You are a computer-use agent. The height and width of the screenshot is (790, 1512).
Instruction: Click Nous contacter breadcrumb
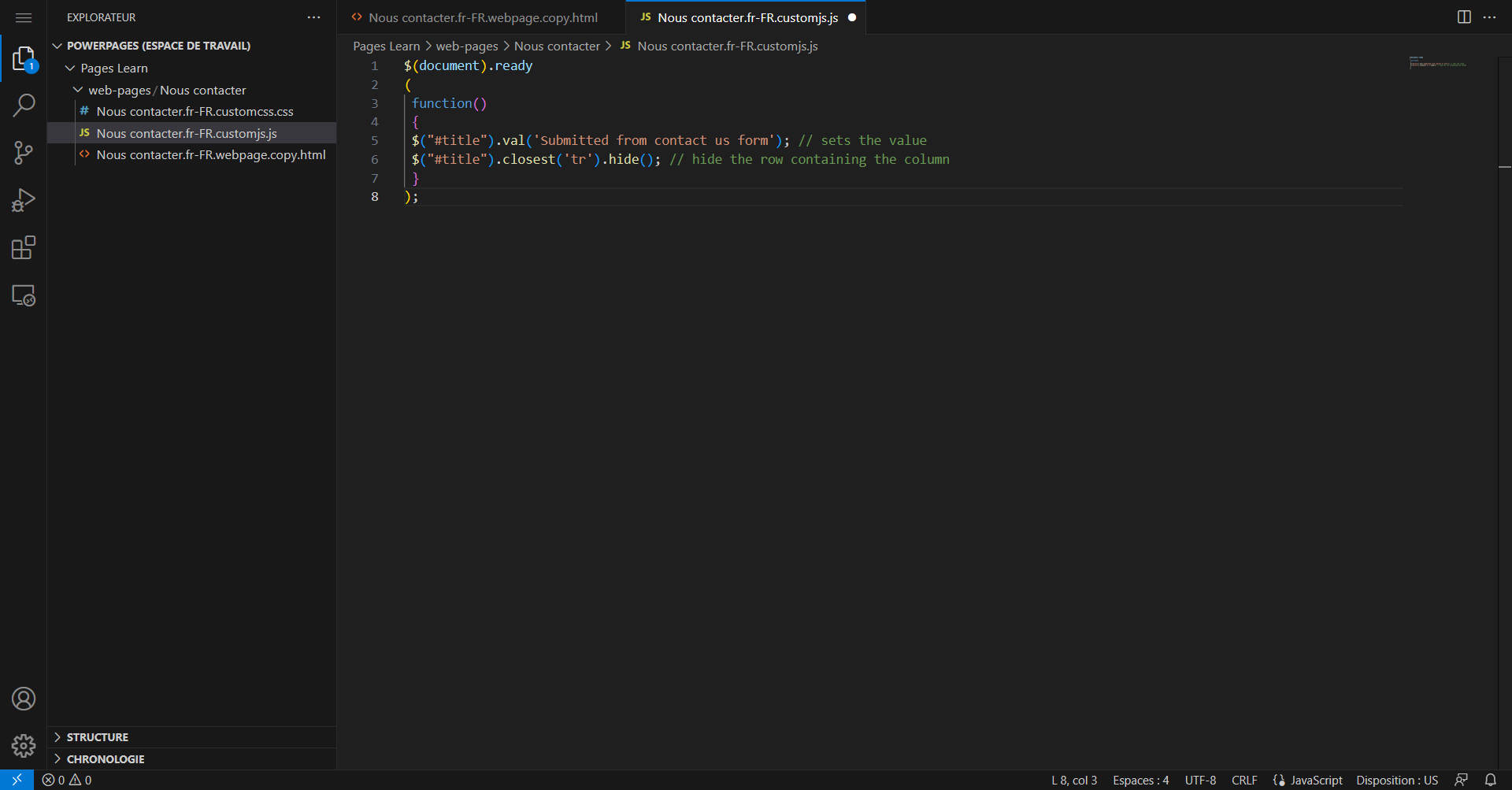click(557, 46)
